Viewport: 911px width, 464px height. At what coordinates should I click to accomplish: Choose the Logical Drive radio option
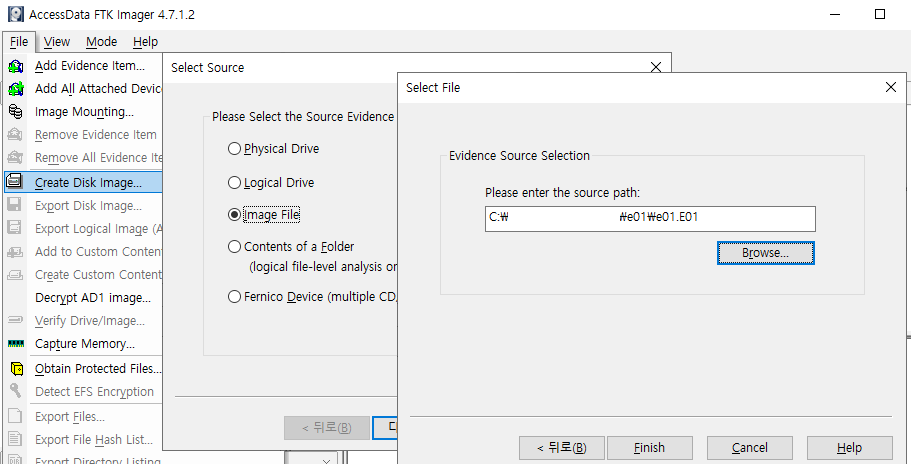tap(234, 183)
